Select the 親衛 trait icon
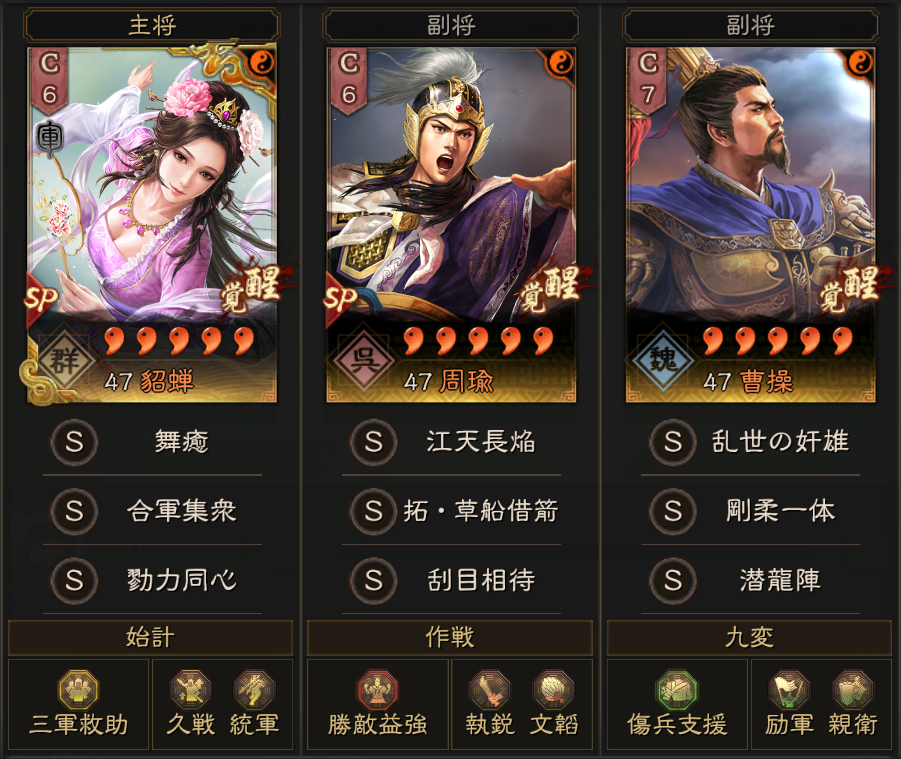The height and width of the screenshot is (759, 901). 853,689
